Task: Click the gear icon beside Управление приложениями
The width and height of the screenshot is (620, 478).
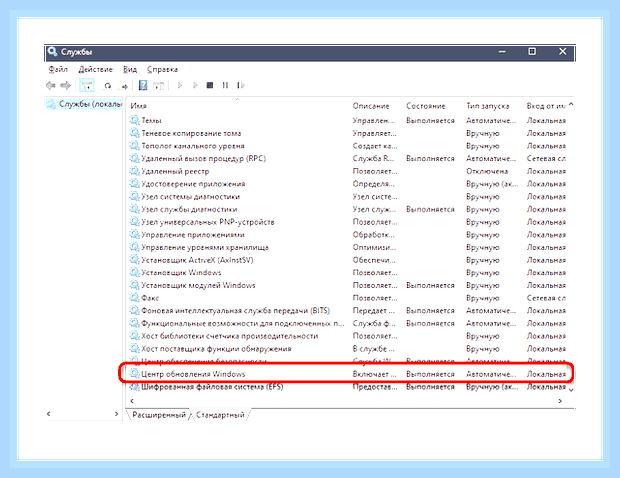Action: (x=134, y=234)
